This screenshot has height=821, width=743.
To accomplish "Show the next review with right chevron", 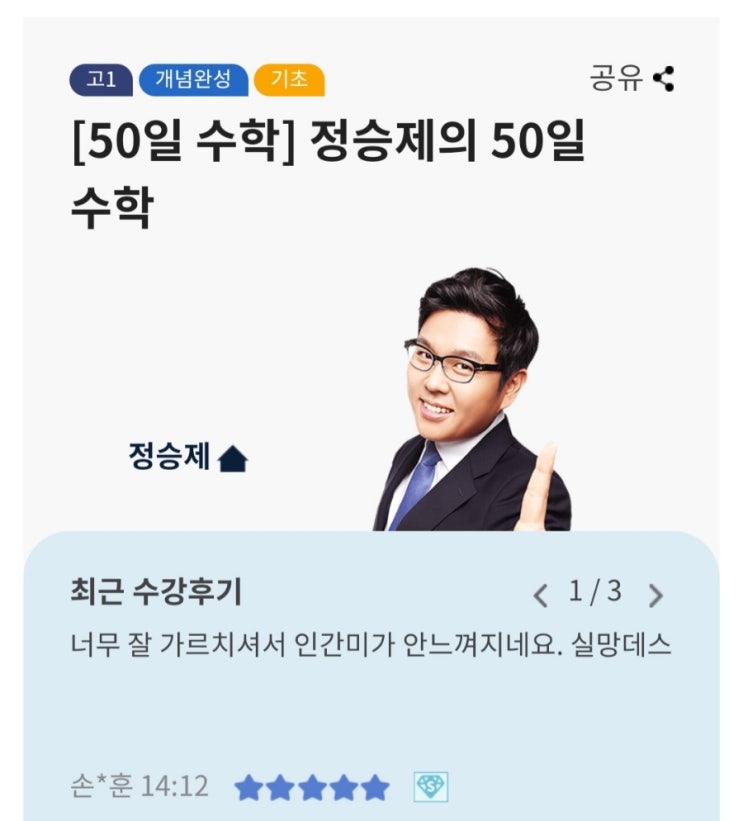I will coord(655,595).
